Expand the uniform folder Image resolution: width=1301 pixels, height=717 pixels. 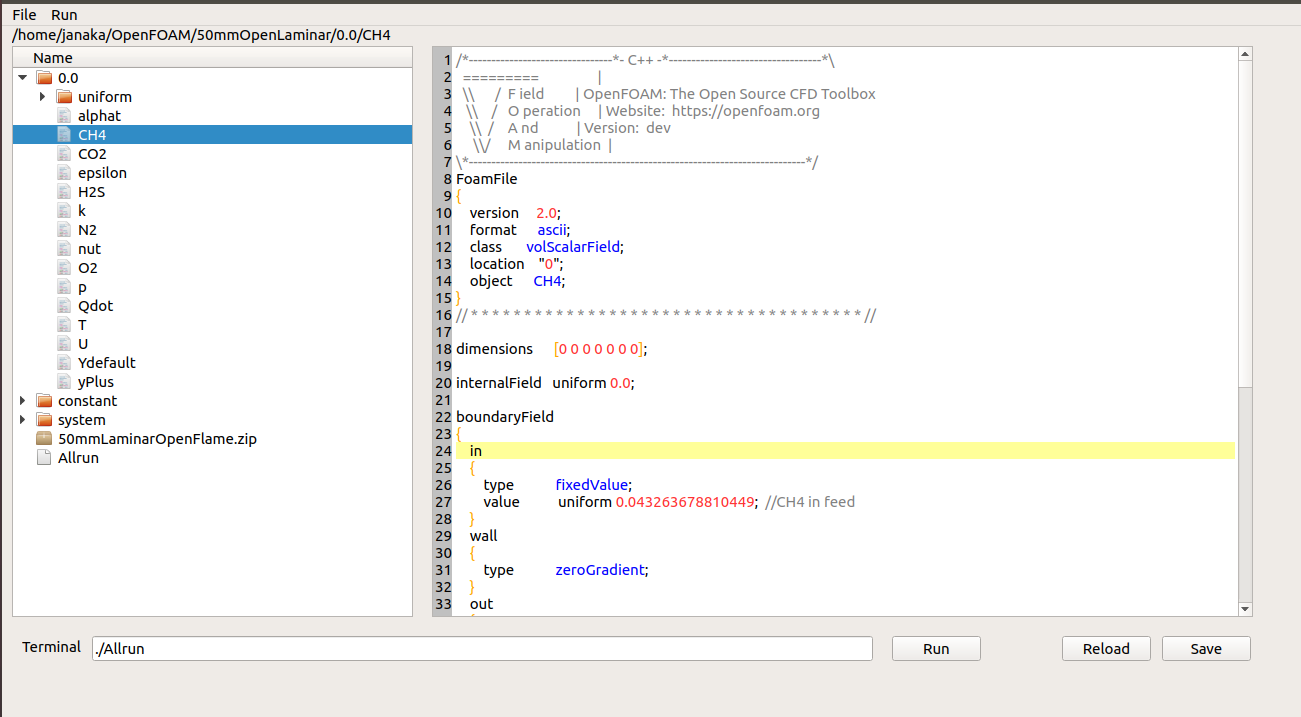(x=41, y=96)
